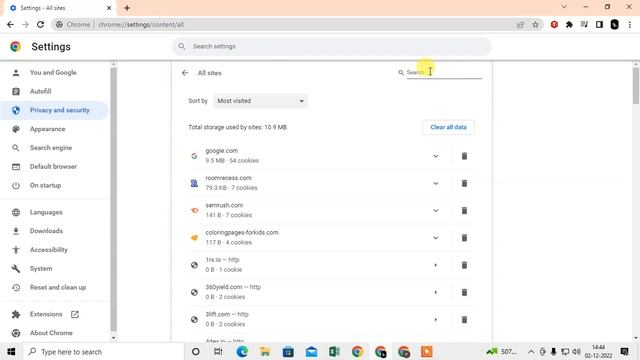The width and height of the screenshot is (640, 360).
Task: Click browser back arrow
Action: tap(10, 24)
